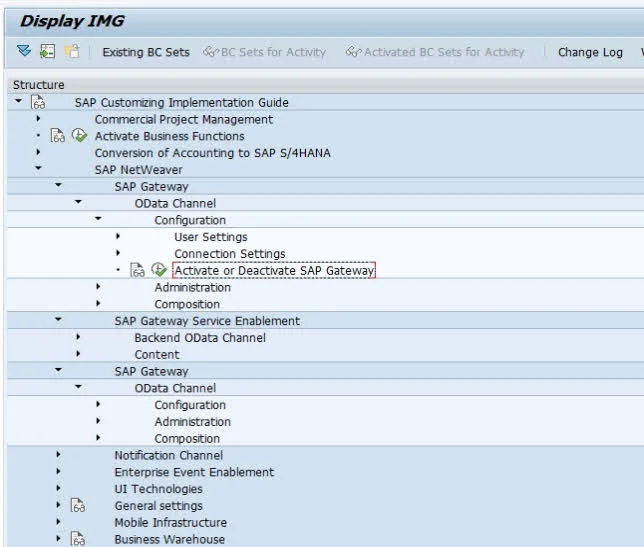Viewport: 644px width, 547px height.
Task: Select 'Enterprise Event Enablement' row text
Action: (194, 472)
